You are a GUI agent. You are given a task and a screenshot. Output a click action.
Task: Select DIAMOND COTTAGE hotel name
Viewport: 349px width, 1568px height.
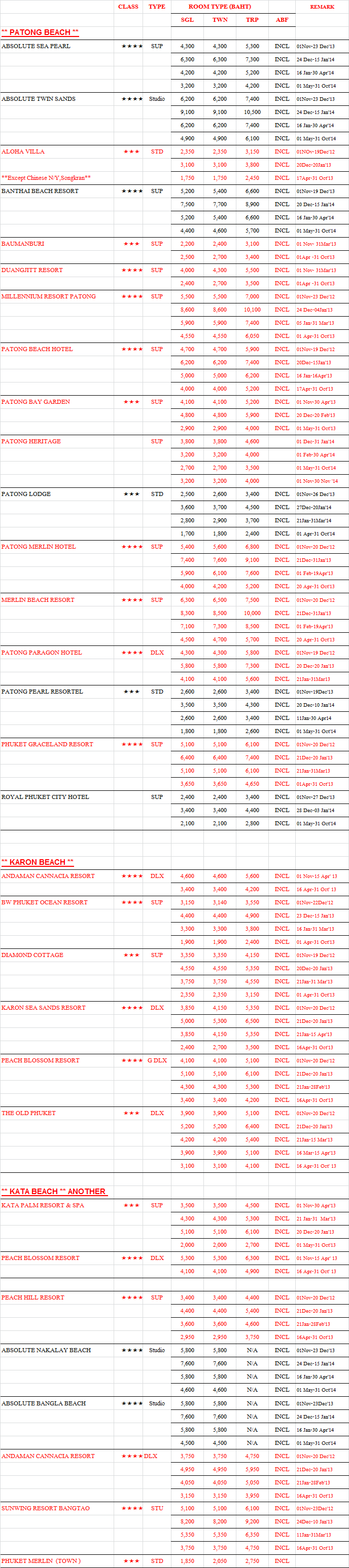32,955
